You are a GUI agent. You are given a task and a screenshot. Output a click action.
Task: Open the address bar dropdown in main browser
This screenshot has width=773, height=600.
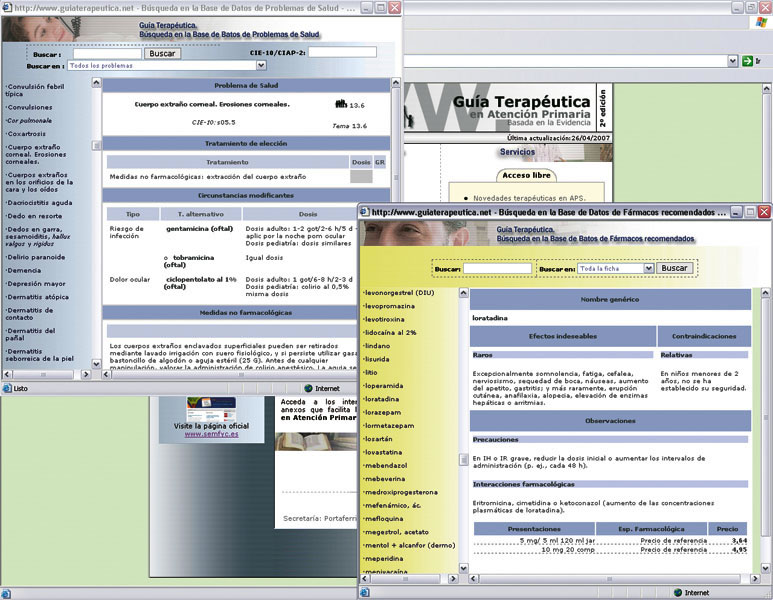pos(733,61)
